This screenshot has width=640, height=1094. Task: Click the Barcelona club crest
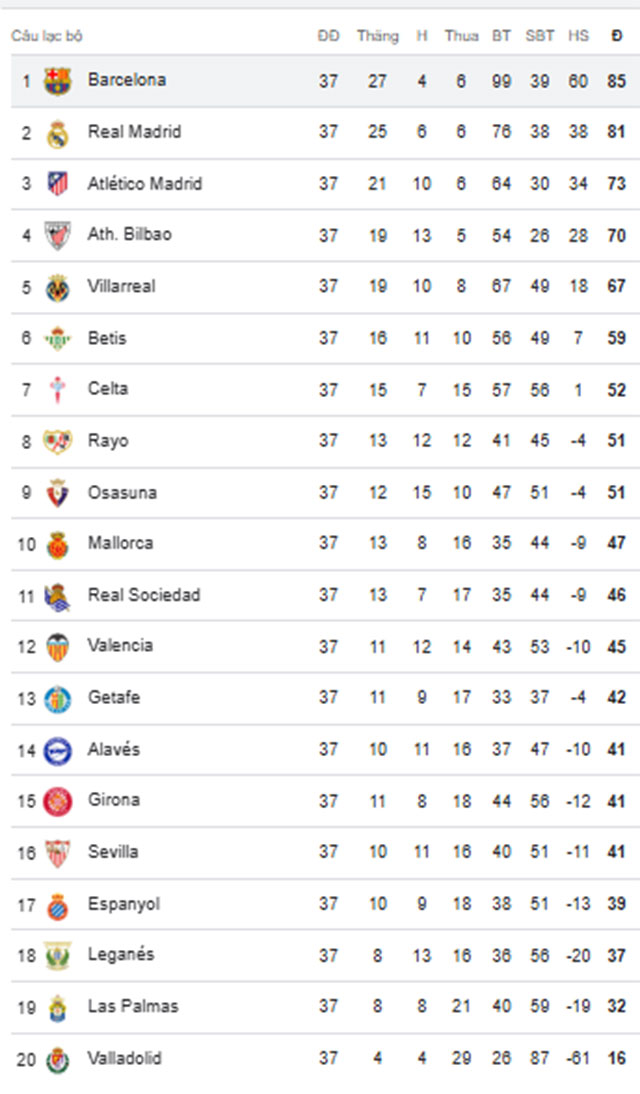tap(57, 81)
